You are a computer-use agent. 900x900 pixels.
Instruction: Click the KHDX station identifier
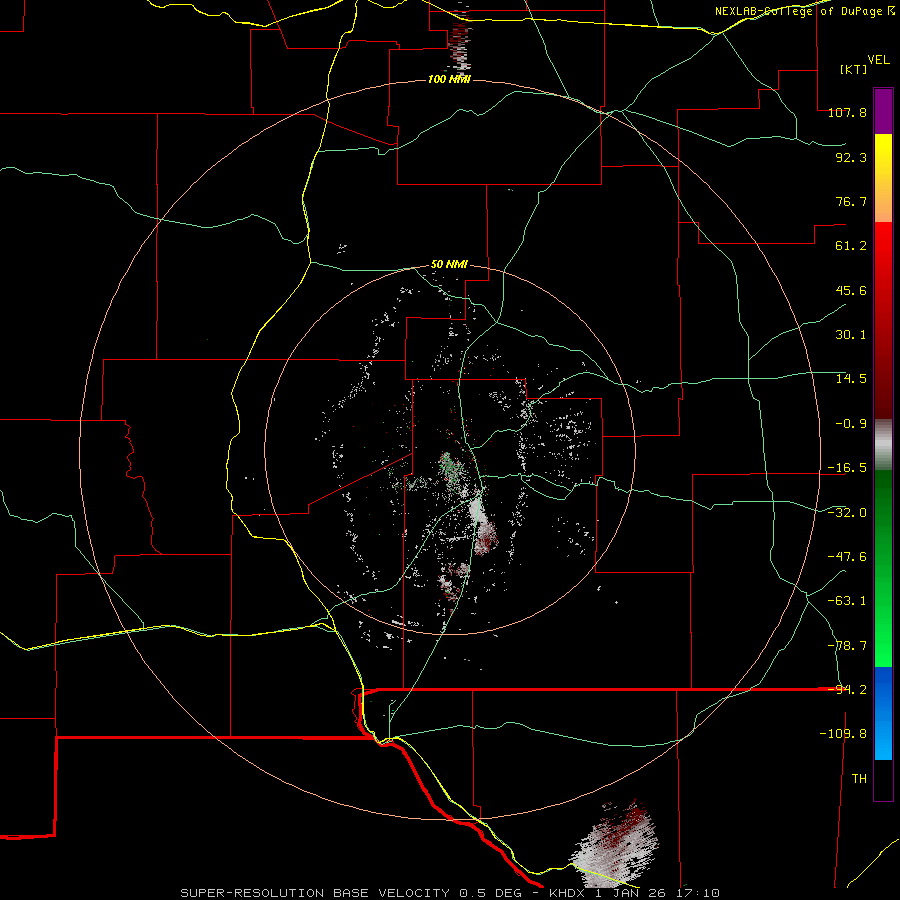pyautogui.click(x=567, y=893)
